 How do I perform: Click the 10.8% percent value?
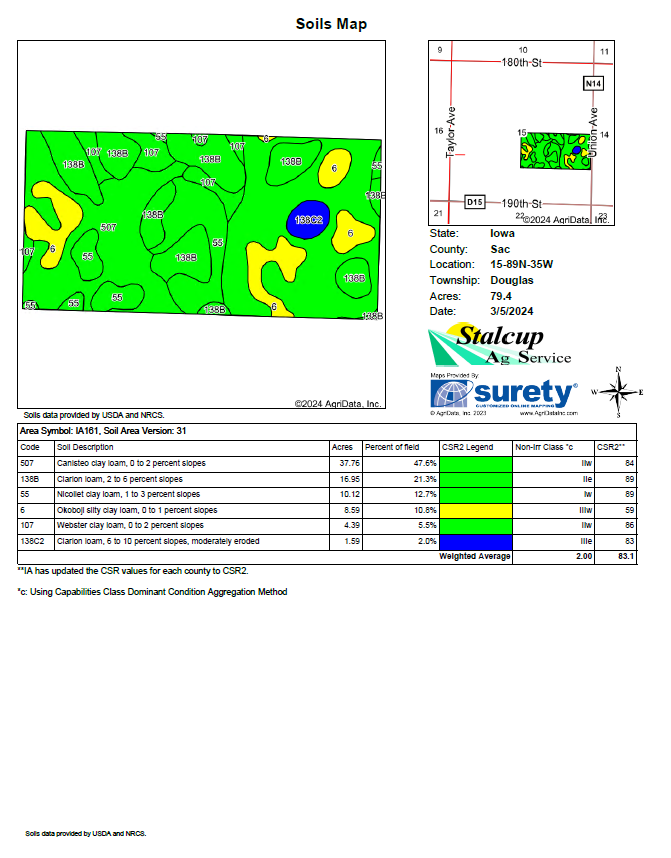tap(425, 511)
